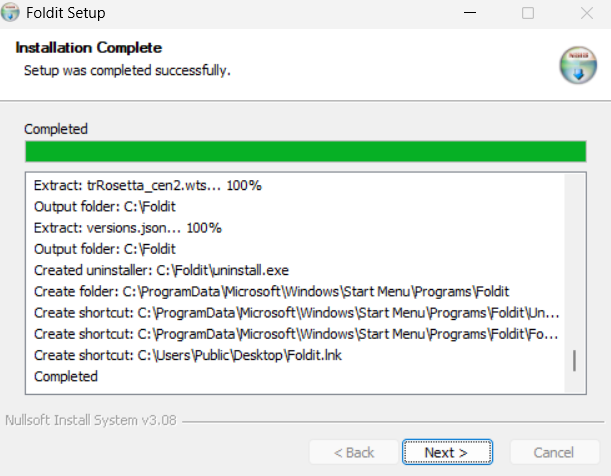Image resolution: width=611 pixels, height=476 pixels.
Task: Select Create shortcut line ending in 'Fo...'
Action: [296, 334]
